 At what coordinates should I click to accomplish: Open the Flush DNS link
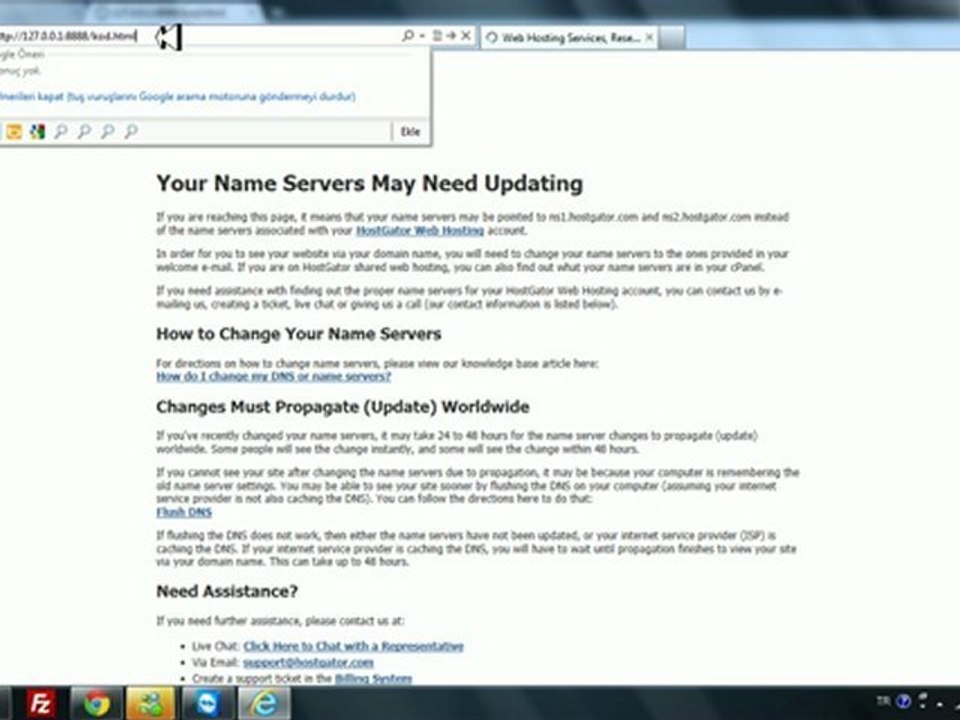point(184,512)
